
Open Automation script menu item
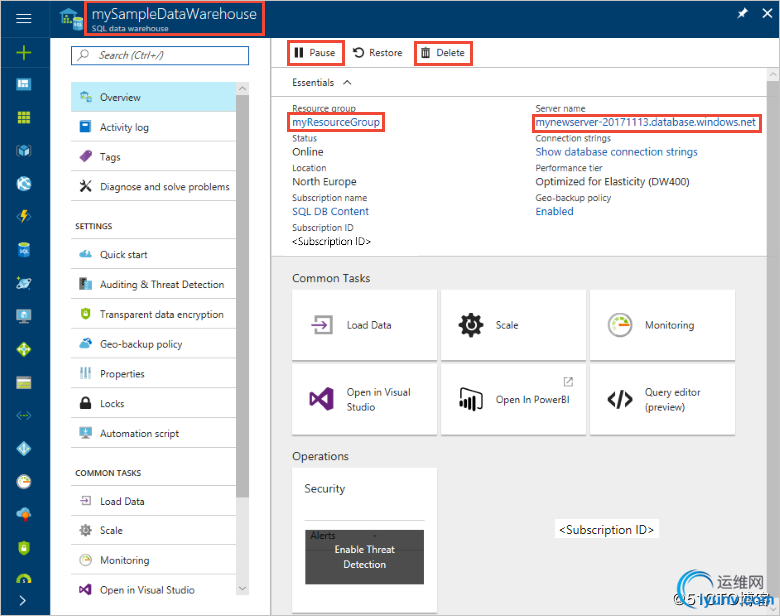[x=153, y=433]
